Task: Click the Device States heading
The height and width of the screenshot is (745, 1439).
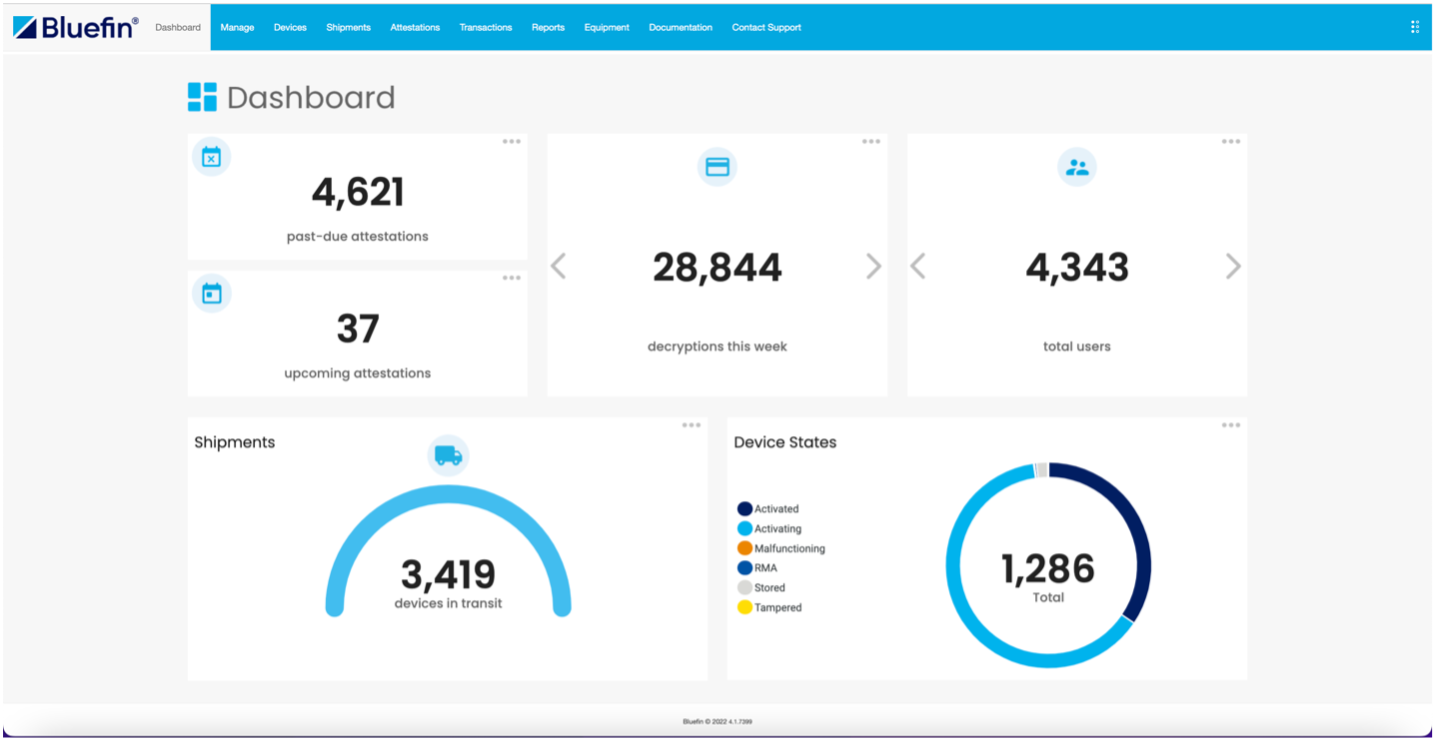Action: [785, 442]
